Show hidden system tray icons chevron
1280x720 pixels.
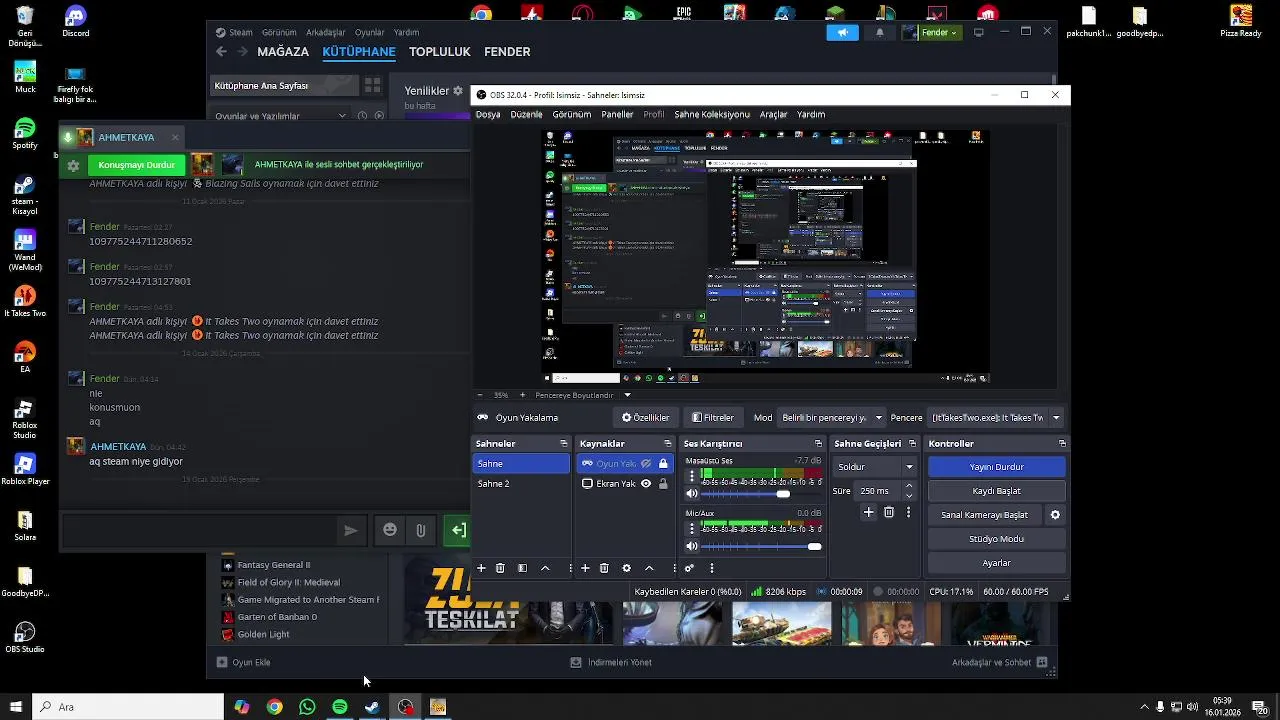[1145, 707]
